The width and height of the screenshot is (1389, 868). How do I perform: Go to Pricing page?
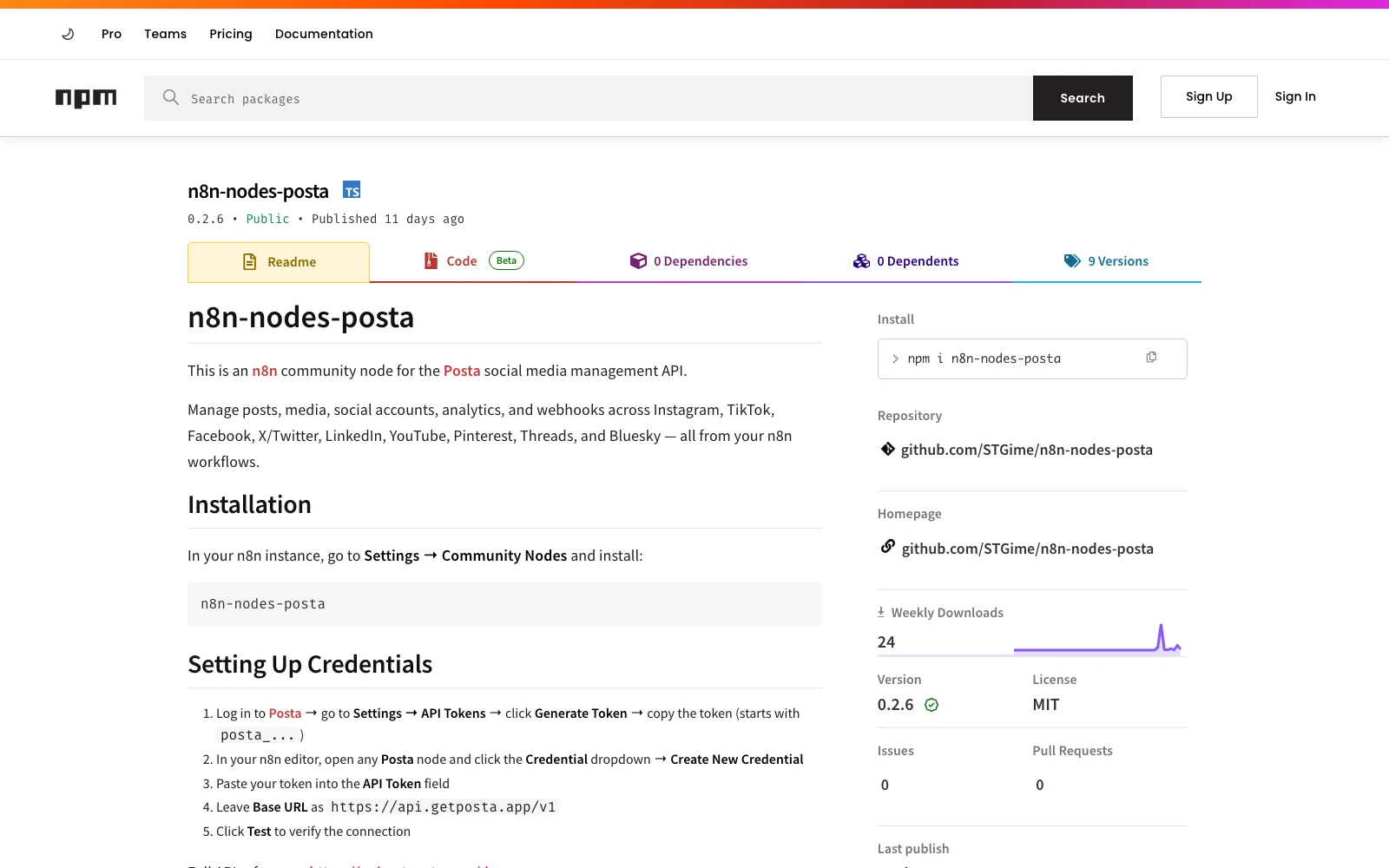(x=231, y=34)
